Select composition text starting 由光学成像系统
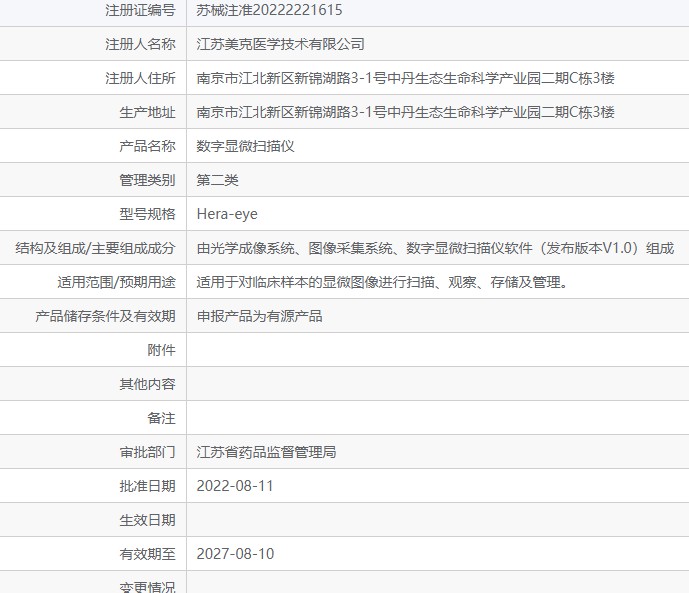 click(435, 248)
